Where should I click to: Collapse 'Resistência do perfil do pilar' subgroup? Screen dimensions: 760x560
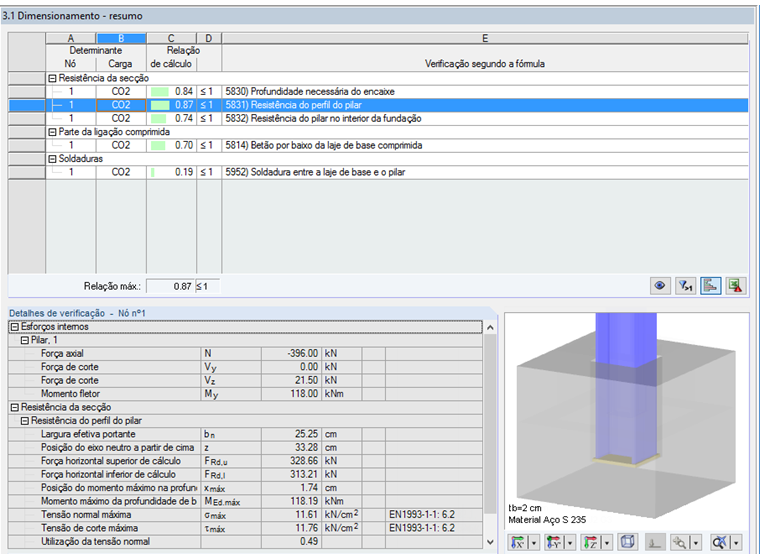25,421
